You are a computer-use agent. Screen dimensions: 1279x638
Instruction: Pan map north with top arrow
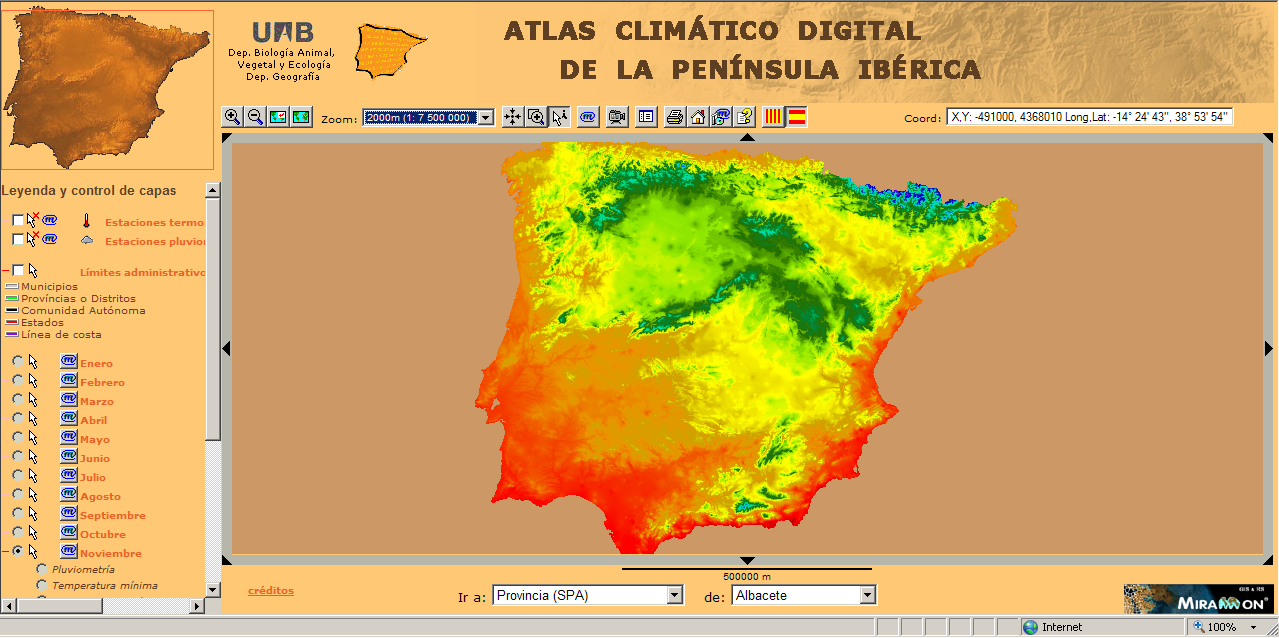coord(747,138)
